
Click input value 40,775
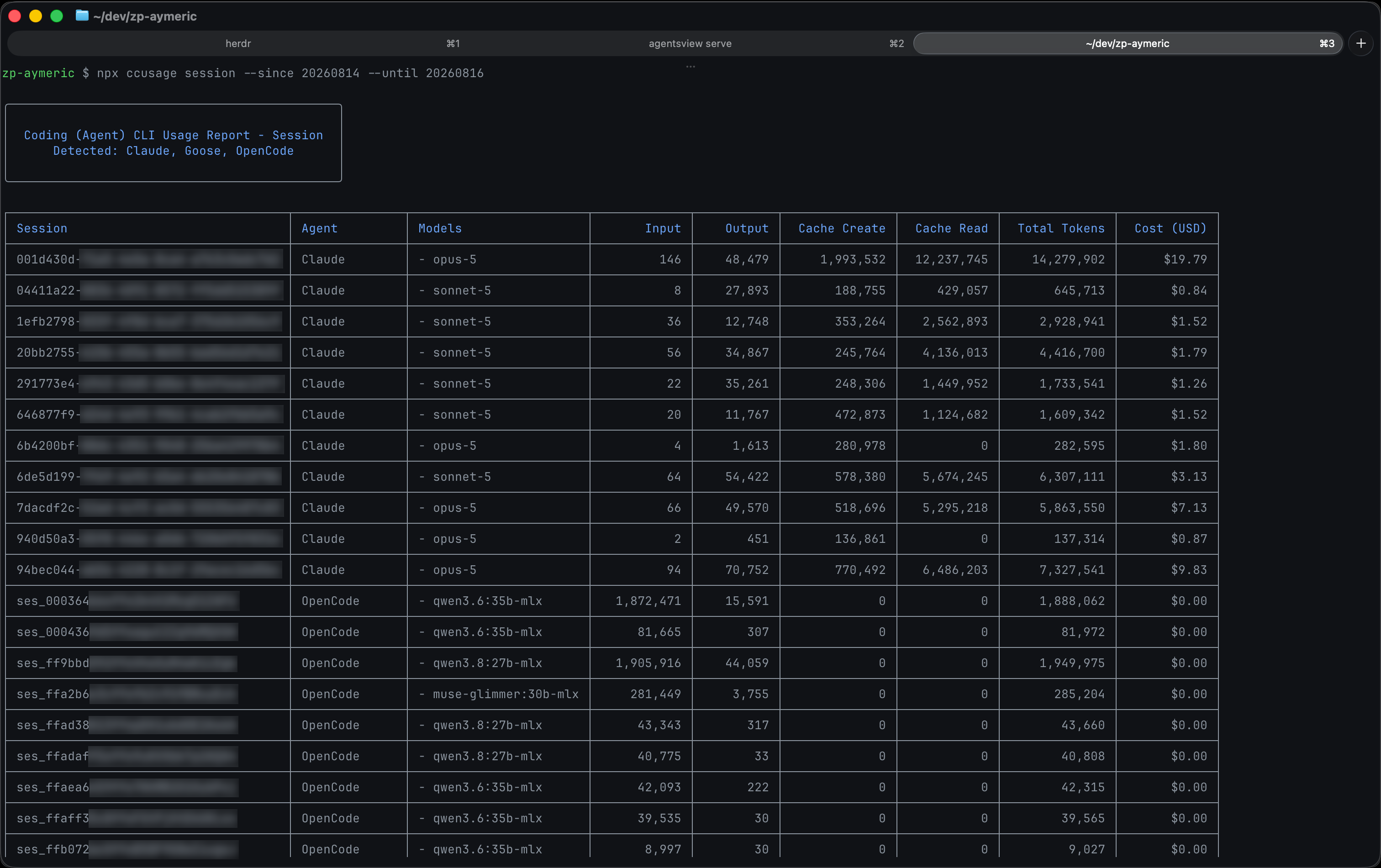coord(659,756)
